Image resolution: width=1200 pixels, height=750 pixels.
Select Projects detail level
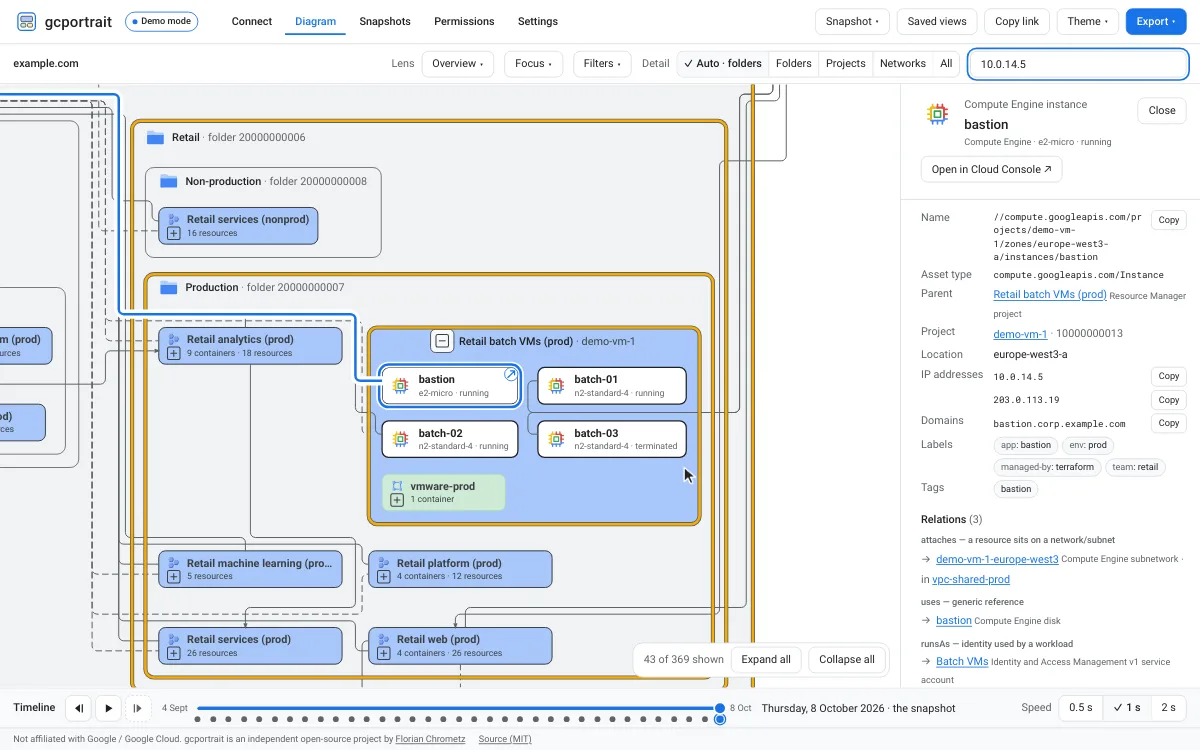[x=846, y=63]
